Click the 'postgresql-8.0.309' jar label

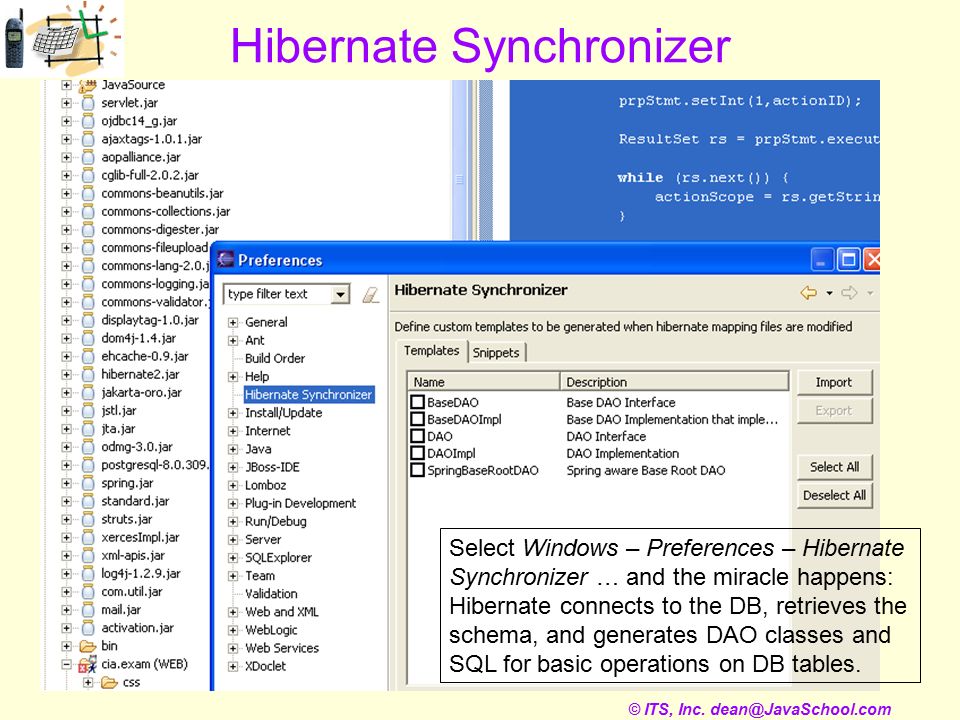tap(155, 465)
